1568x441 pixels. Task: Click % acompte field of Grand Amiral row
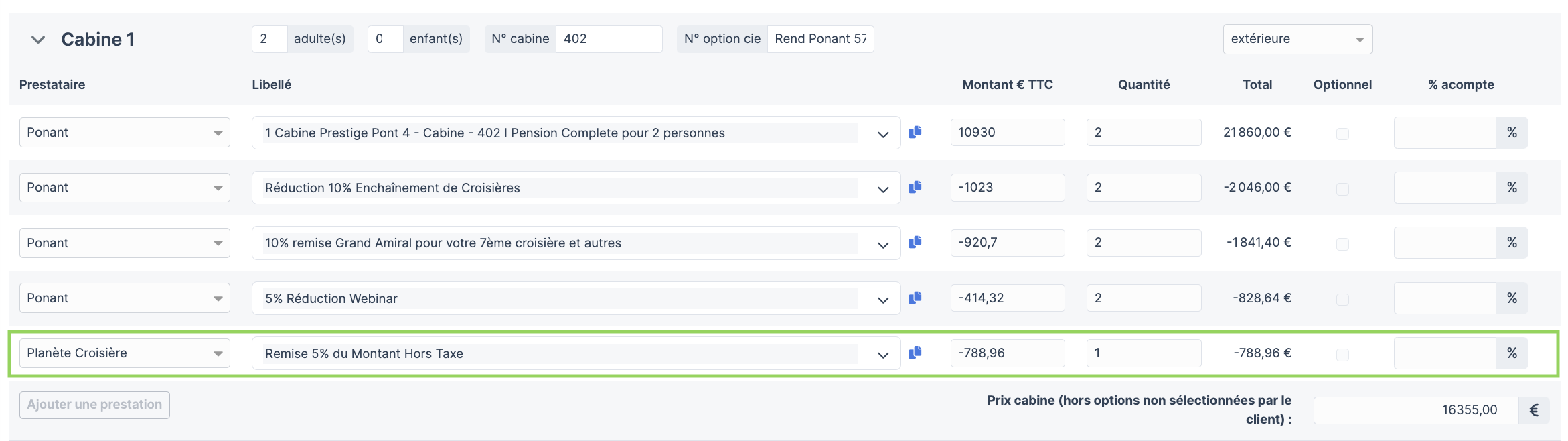(x=1445, y=243)
